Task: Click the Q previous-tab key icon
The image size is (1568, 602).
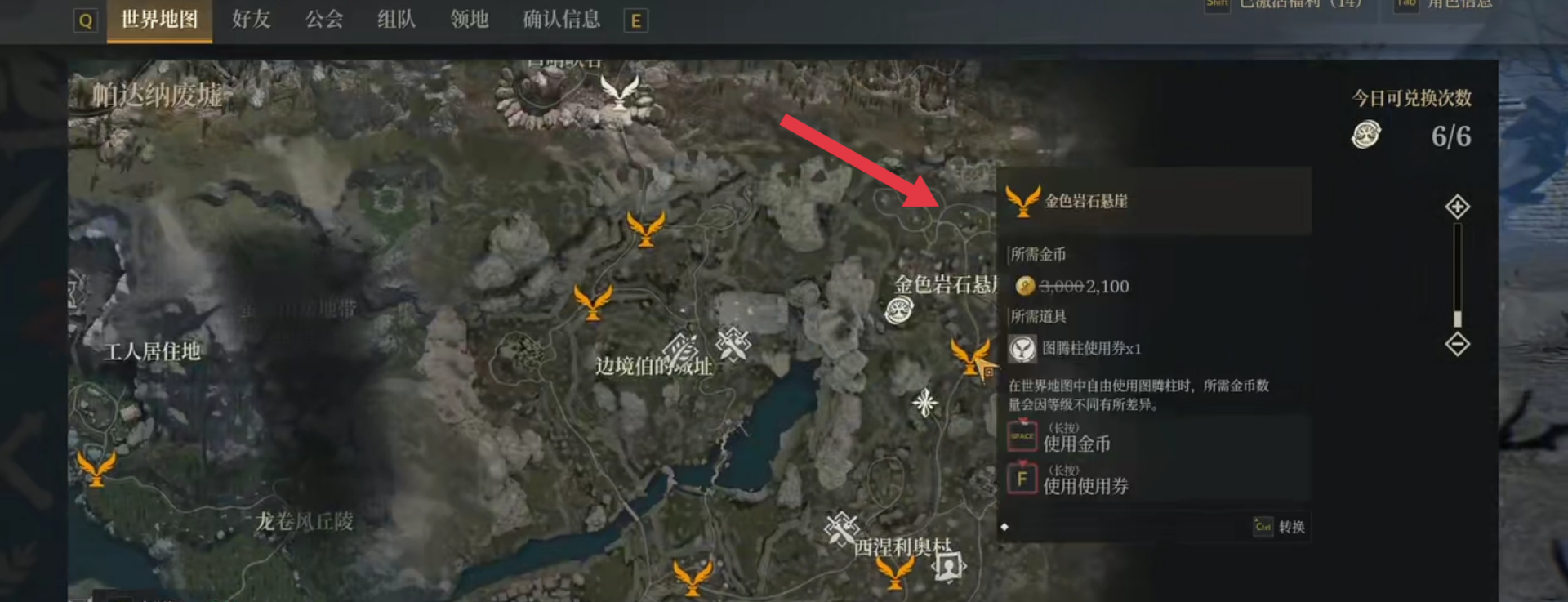Action: (85, 20)
